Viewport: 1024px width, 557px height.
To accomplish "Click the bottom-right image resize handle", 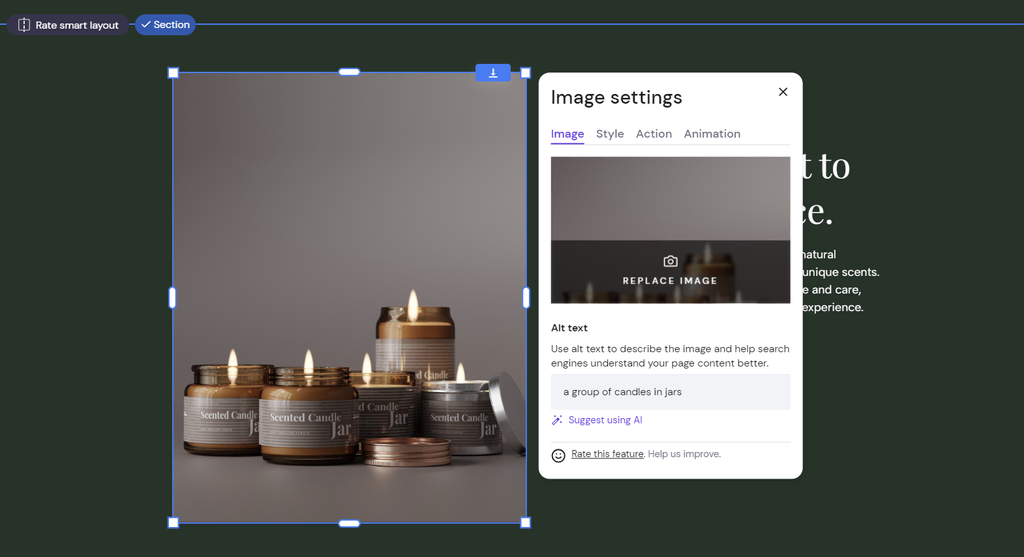I will pyautogui.click(x=526, y=522).
